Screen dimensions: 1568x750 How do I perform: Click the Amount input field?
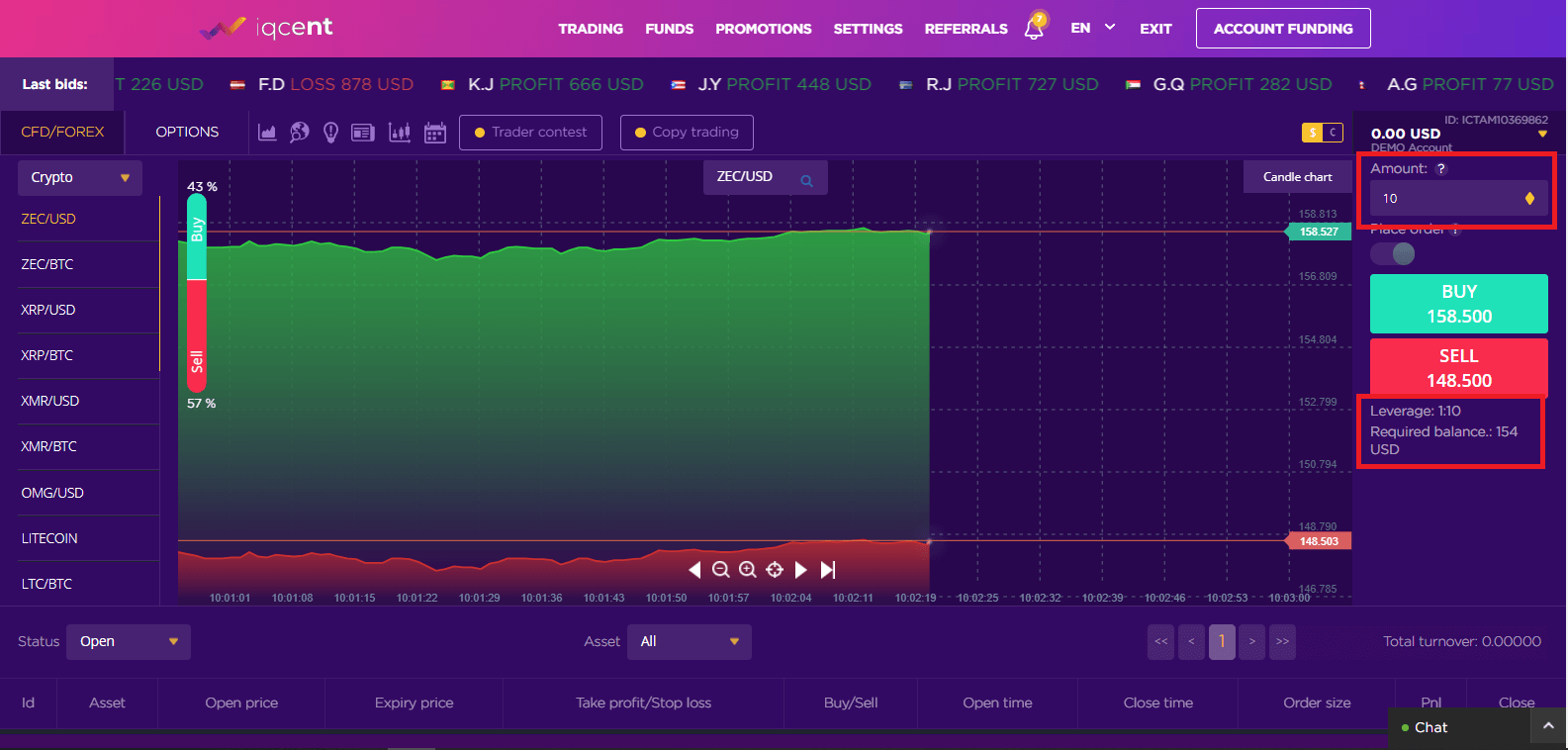(1459, 198)
